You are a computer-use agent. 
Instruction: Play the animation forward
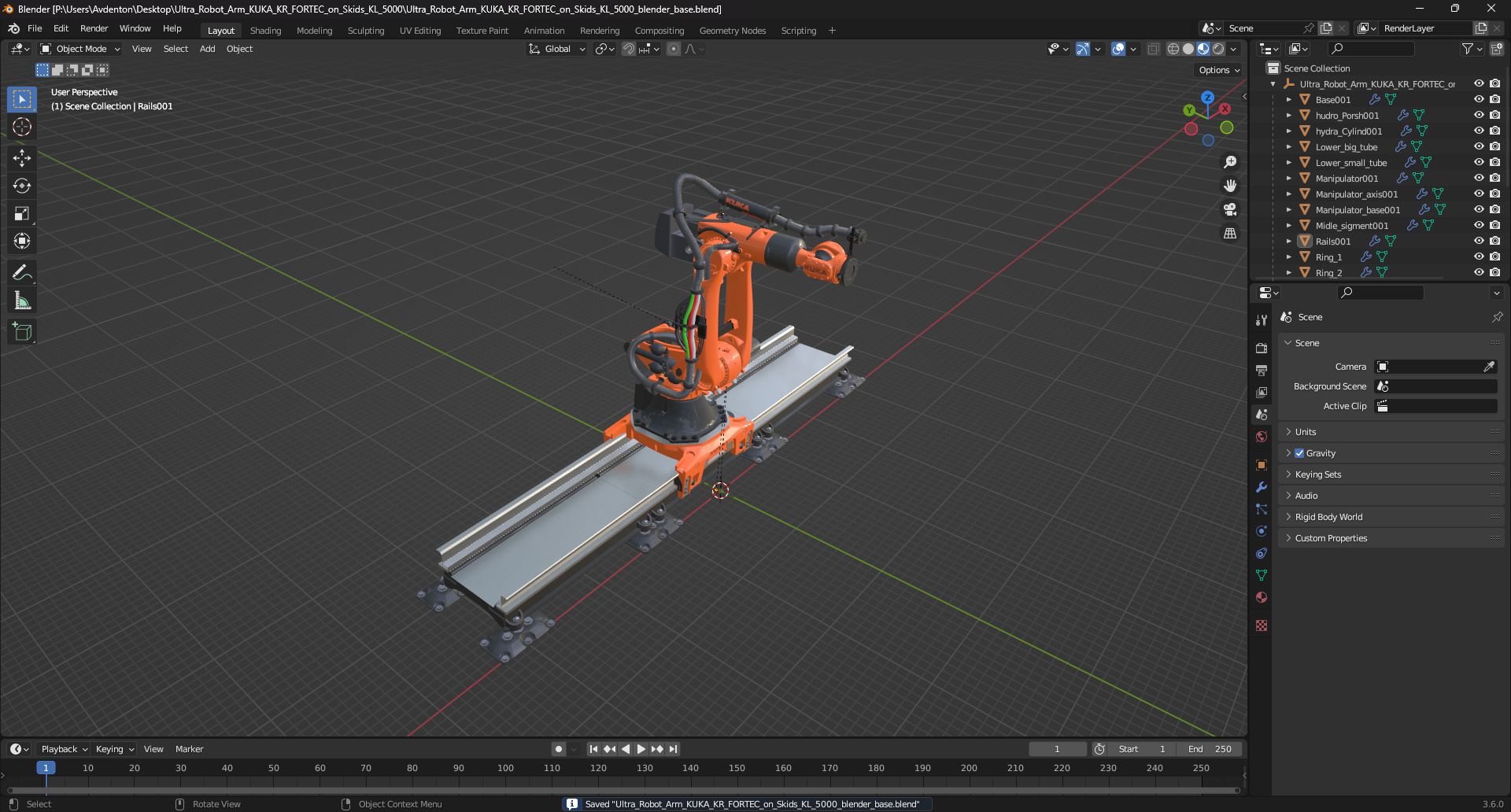click(641, 749)
